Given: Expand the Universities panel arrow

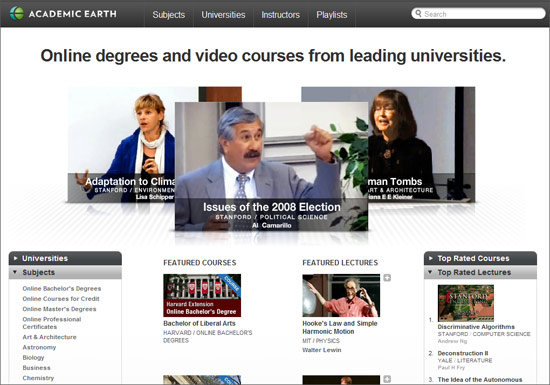Looking at the screenshot, I should 15,258.
